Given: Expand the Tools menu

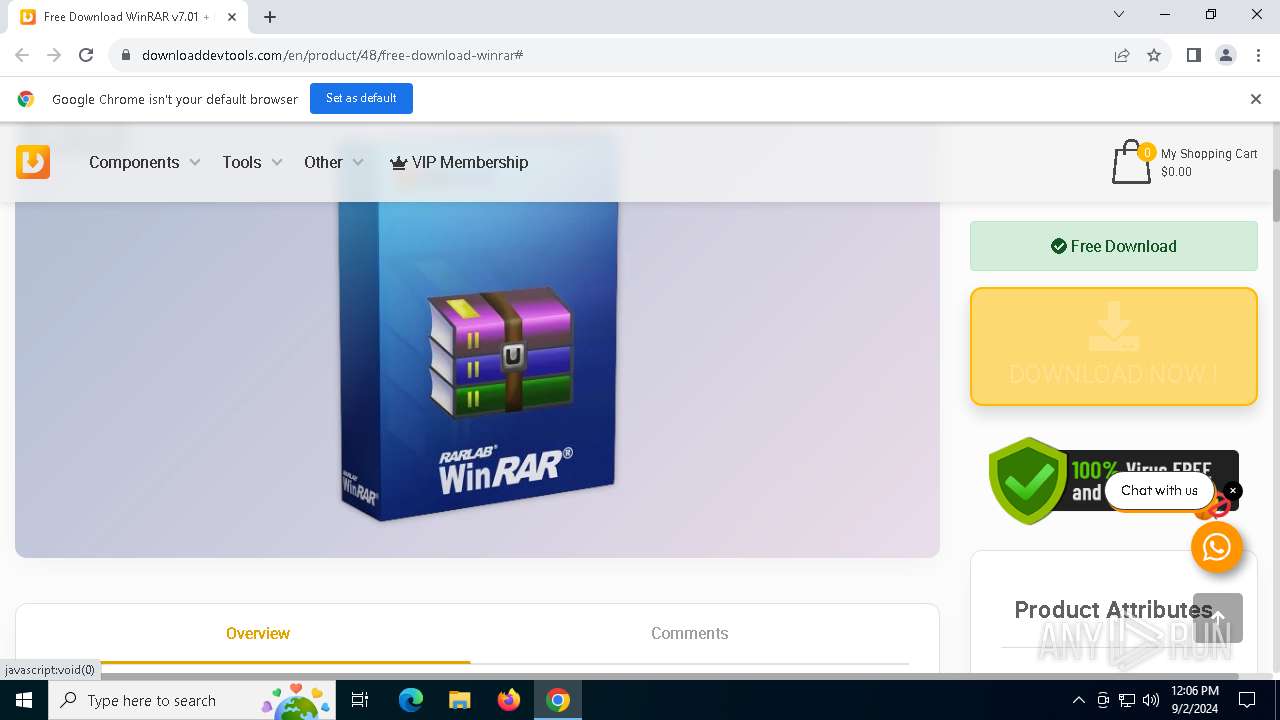Looking at the screenshot, I should (252, 162).
